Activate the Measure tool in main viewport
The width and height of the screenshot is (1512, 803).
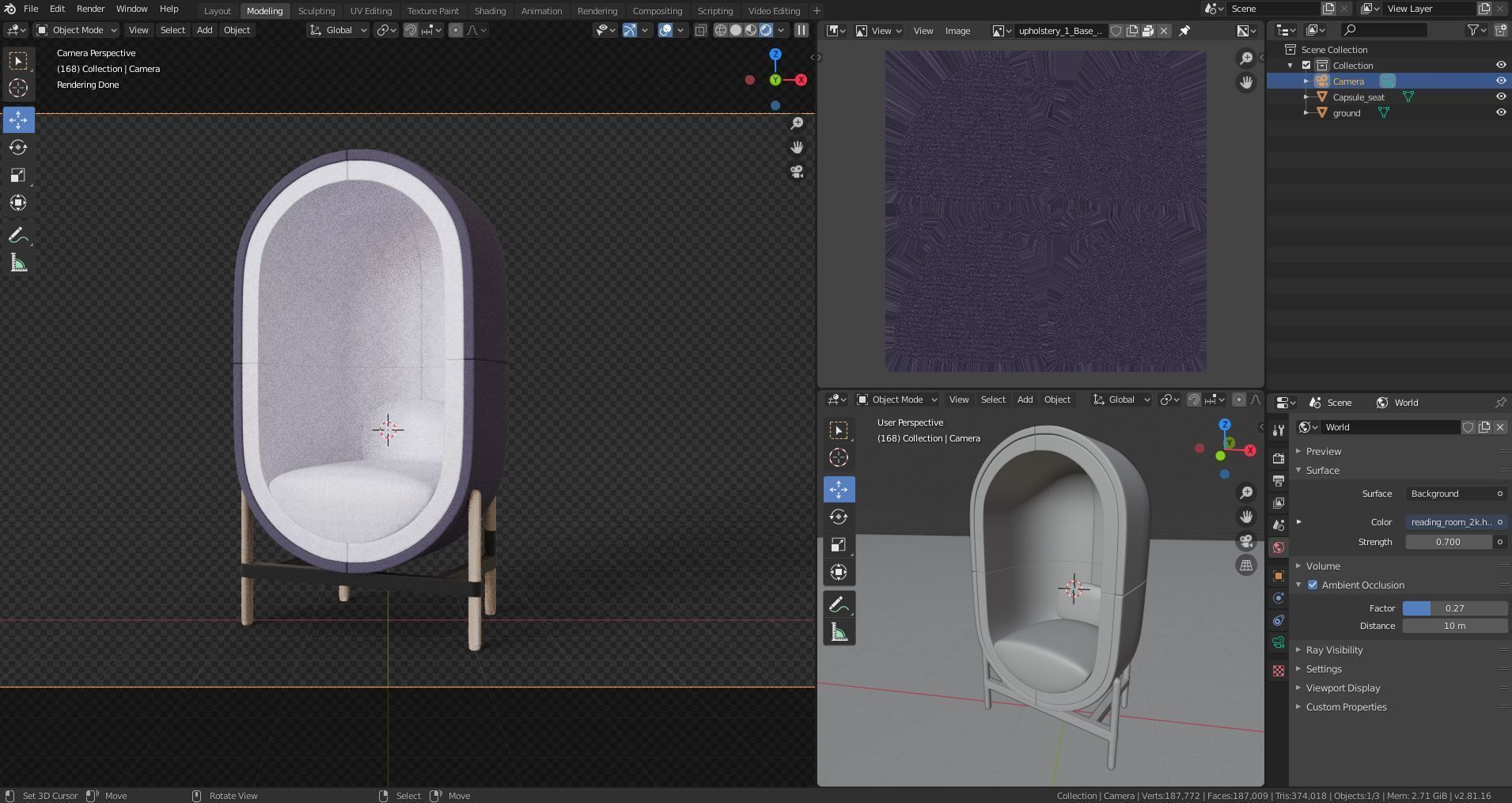coord(18,263)
